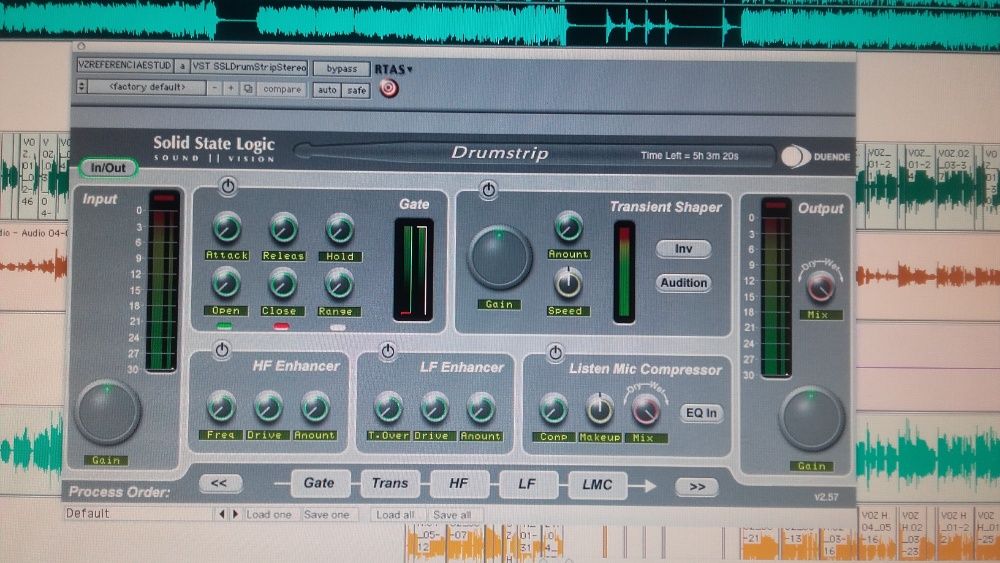Toggle the Transient Shaper power button

pyautogui.click(x=489, y=189)
